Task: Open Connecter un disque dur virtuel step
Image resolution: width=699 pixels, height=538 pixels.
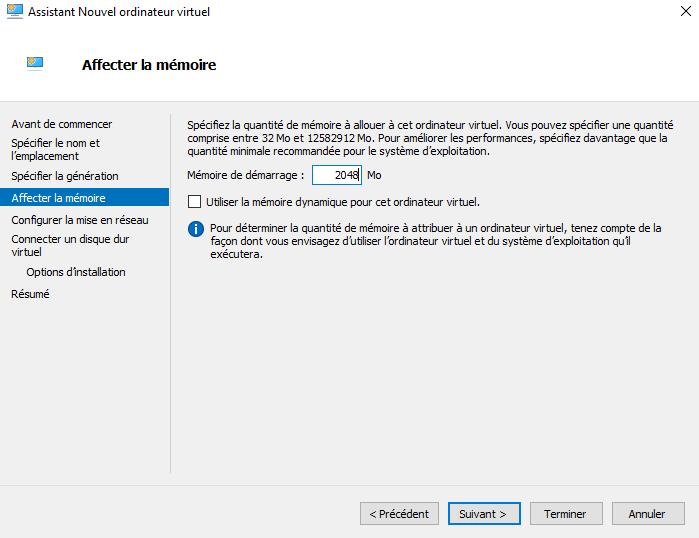Action: [69, 246]
